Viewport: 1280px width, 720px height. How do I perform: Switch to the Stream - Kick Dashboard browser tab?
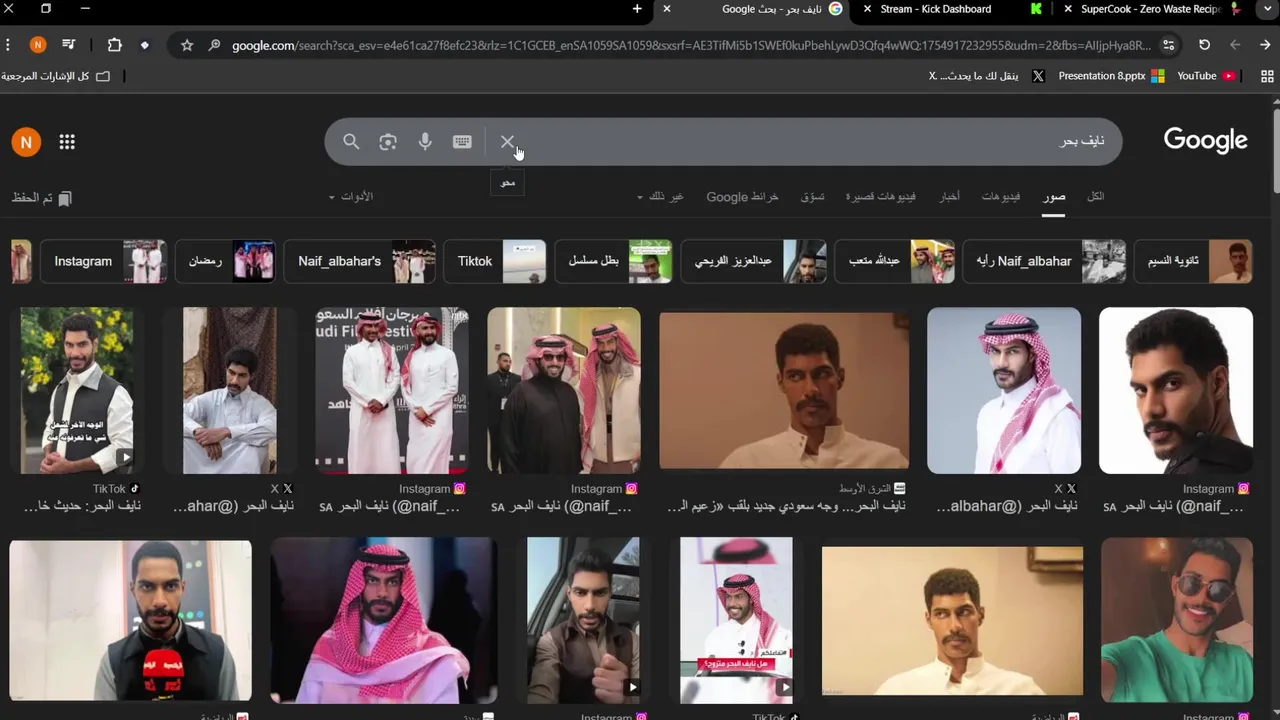tap(935, 9)
